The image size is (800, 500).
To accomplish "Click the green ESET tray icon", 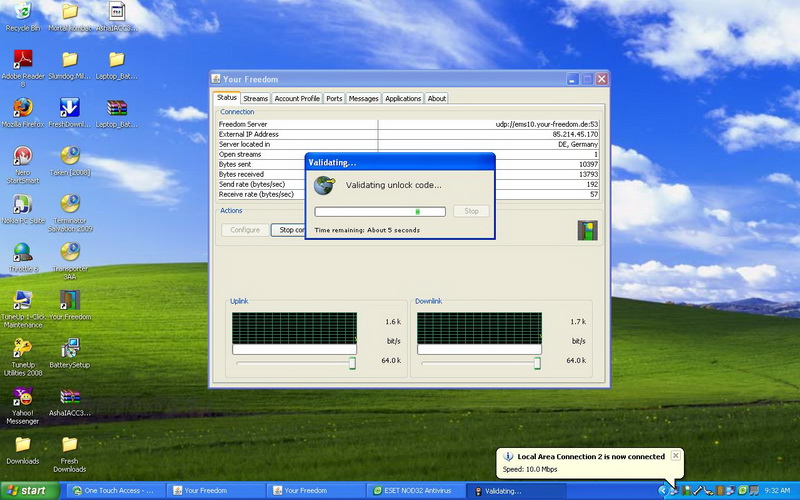I will click(743, 491).
